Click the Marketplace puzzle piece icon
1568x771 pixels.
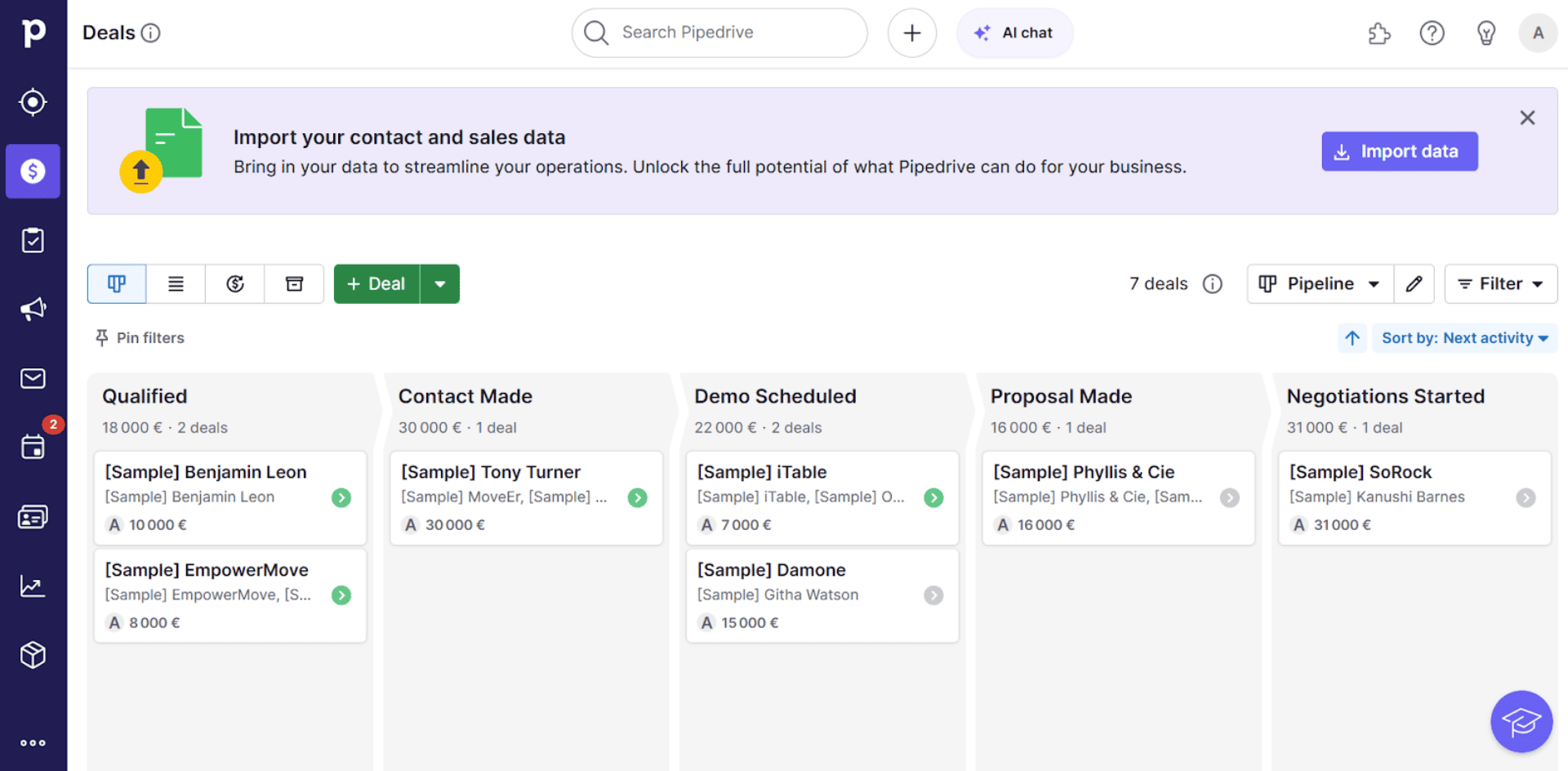(x=1379, y=33)
